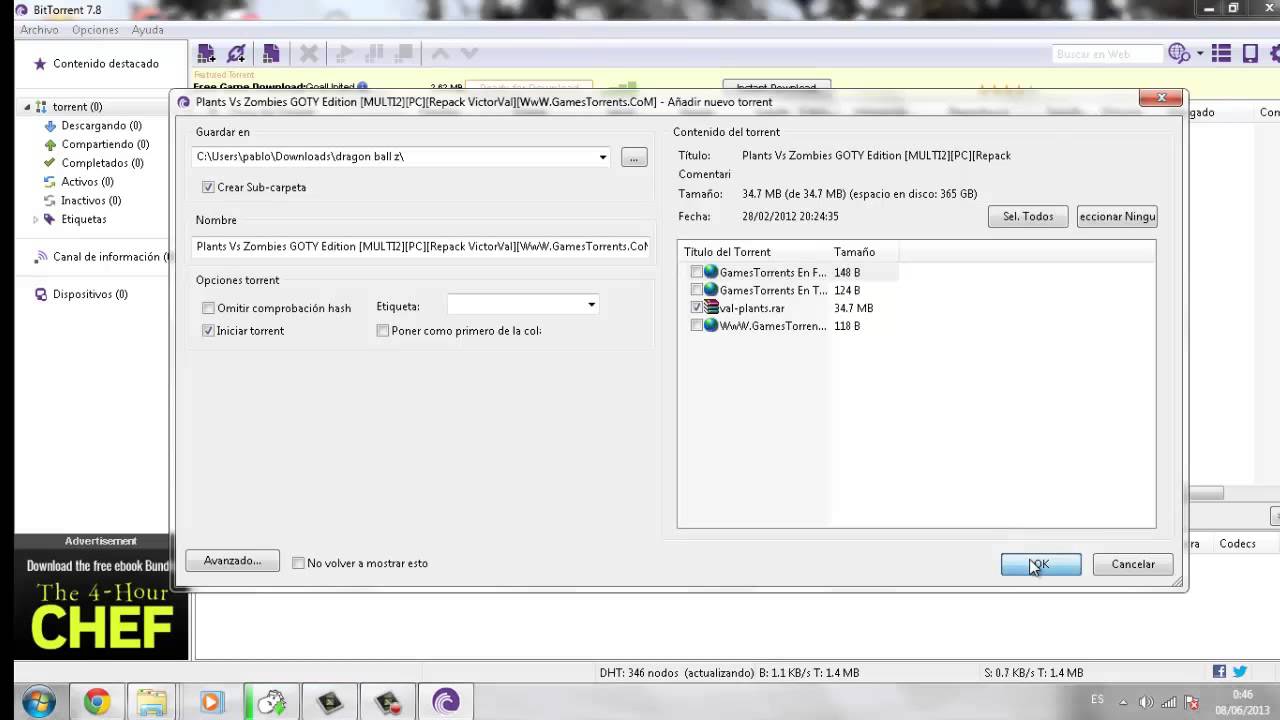1280x720 pixels.
Task: Click the Stop torrent toolbar icon
Action: [x=405, y=54]
